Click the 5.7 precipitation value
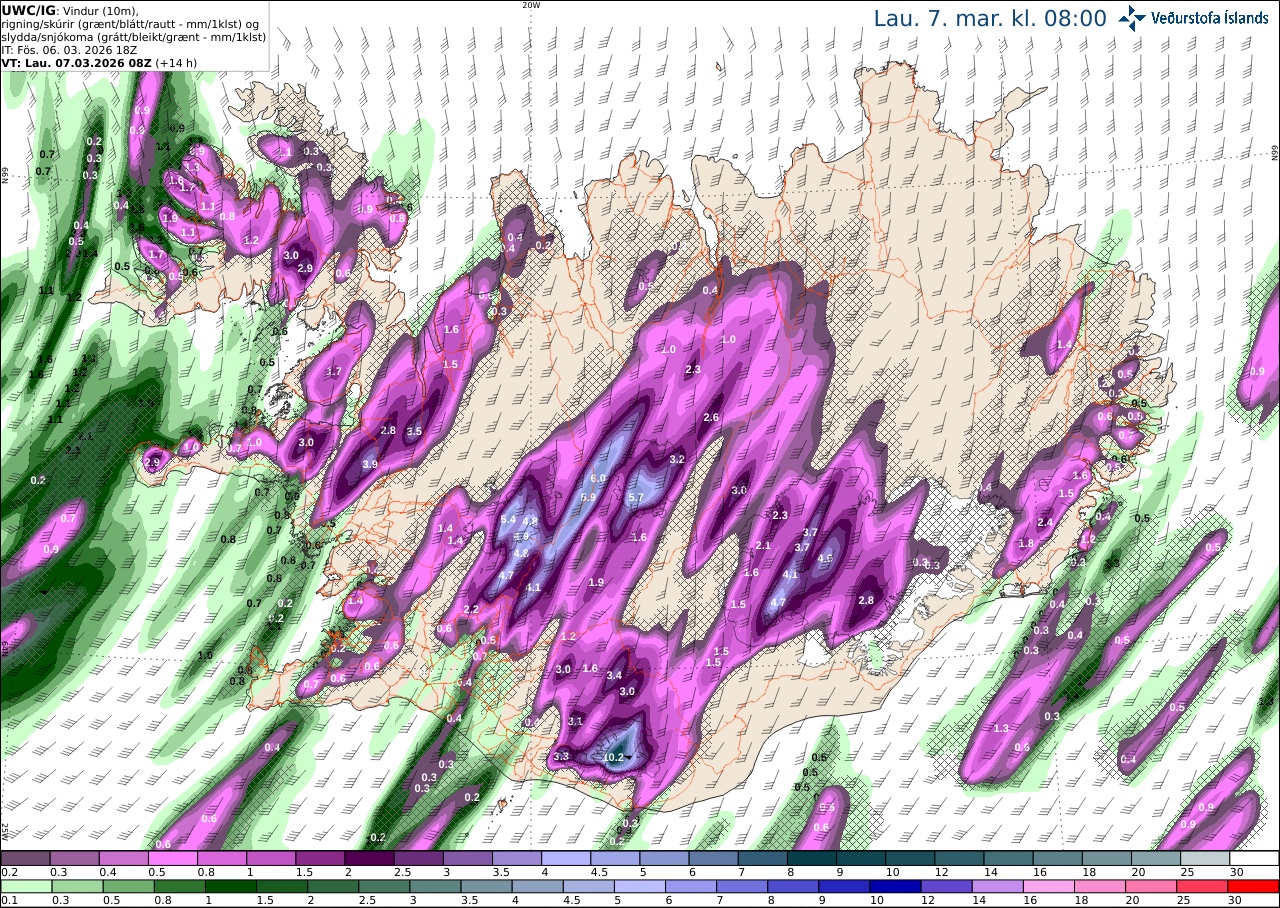The image size is (1280, 908). [x=635, y=497]
